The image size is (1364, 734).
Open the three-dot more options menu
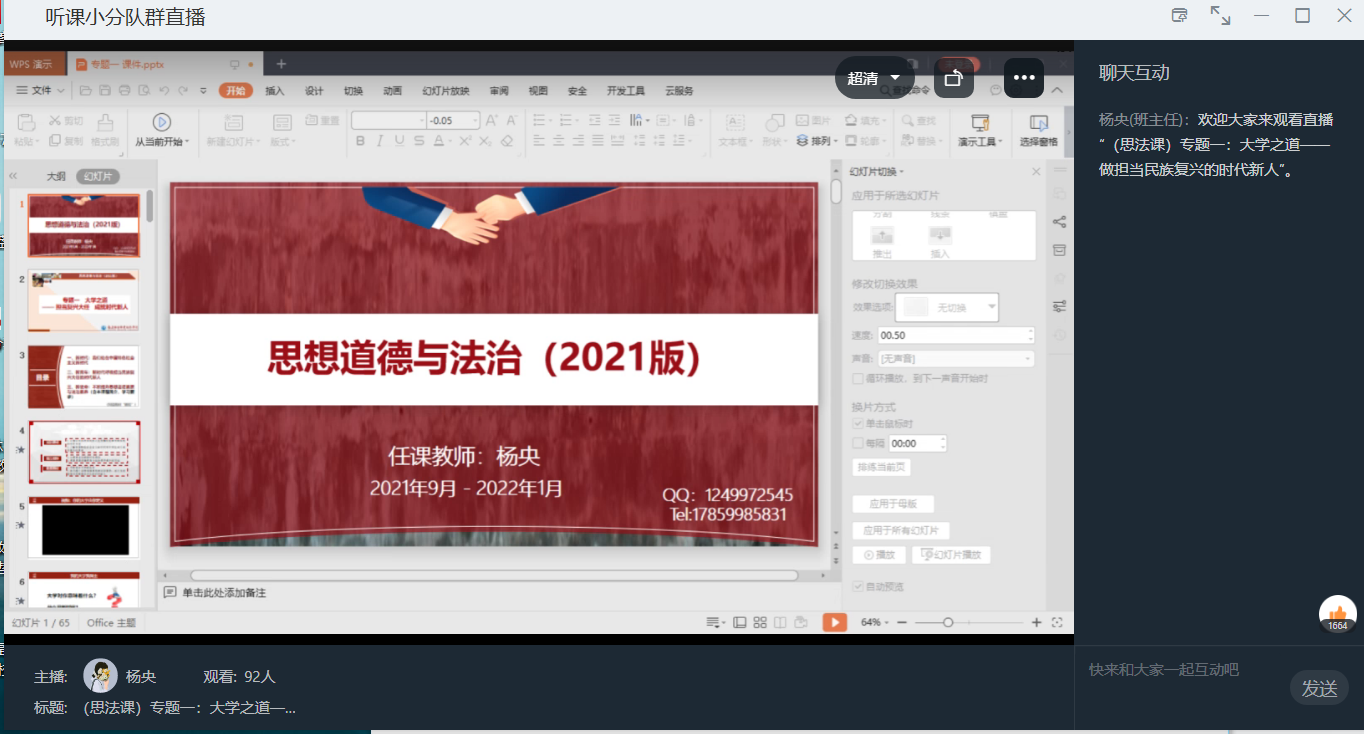1023,78
